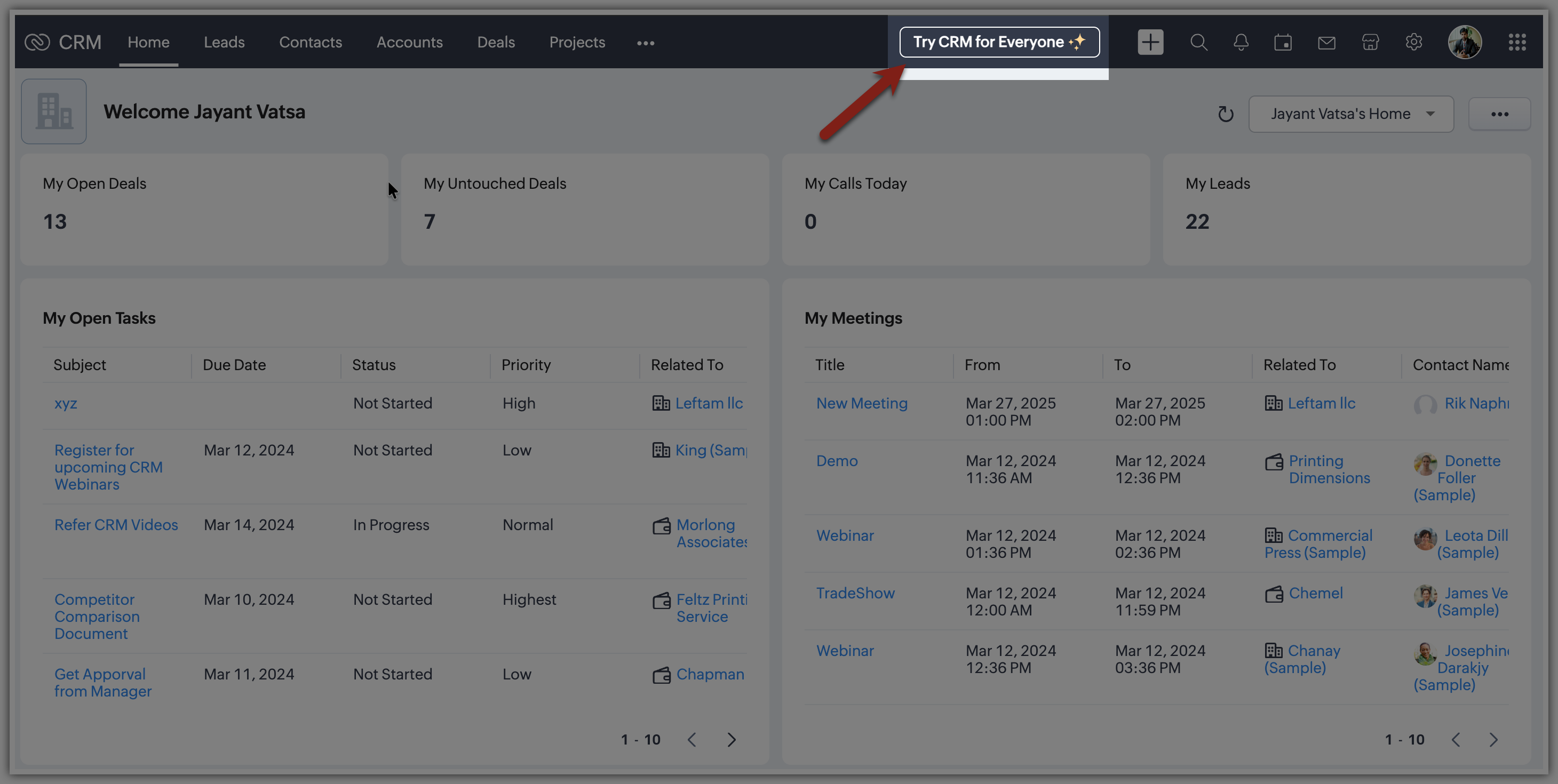Viewport: 1558px width, 784px height.
Task: Expand the Jayant Vatsa's Home dropdown
Action: click(1350, 114)
